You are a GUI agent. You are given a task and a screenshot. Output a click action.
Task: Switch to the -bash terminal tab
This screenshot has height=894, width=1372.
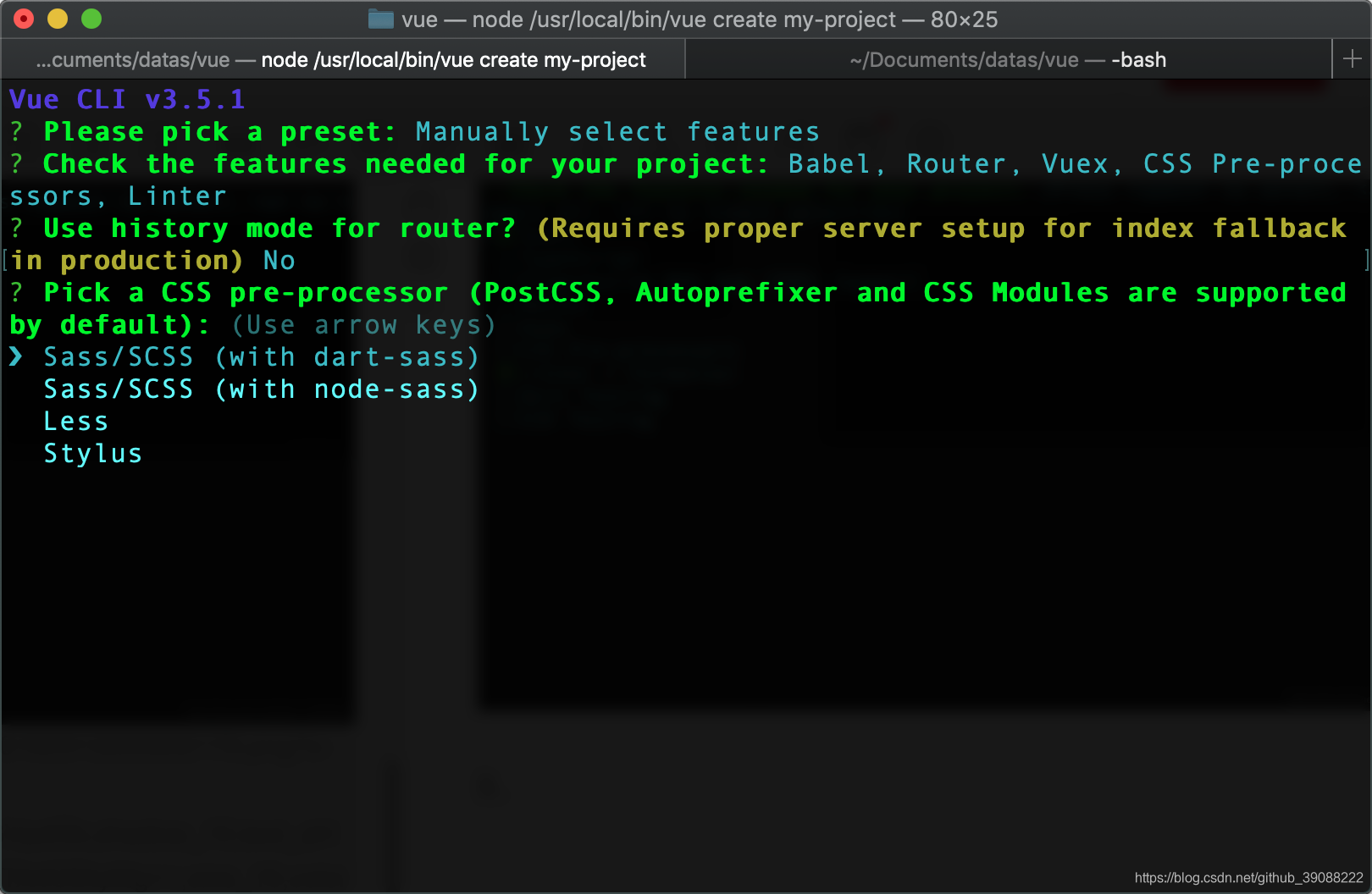(1008, 60)
